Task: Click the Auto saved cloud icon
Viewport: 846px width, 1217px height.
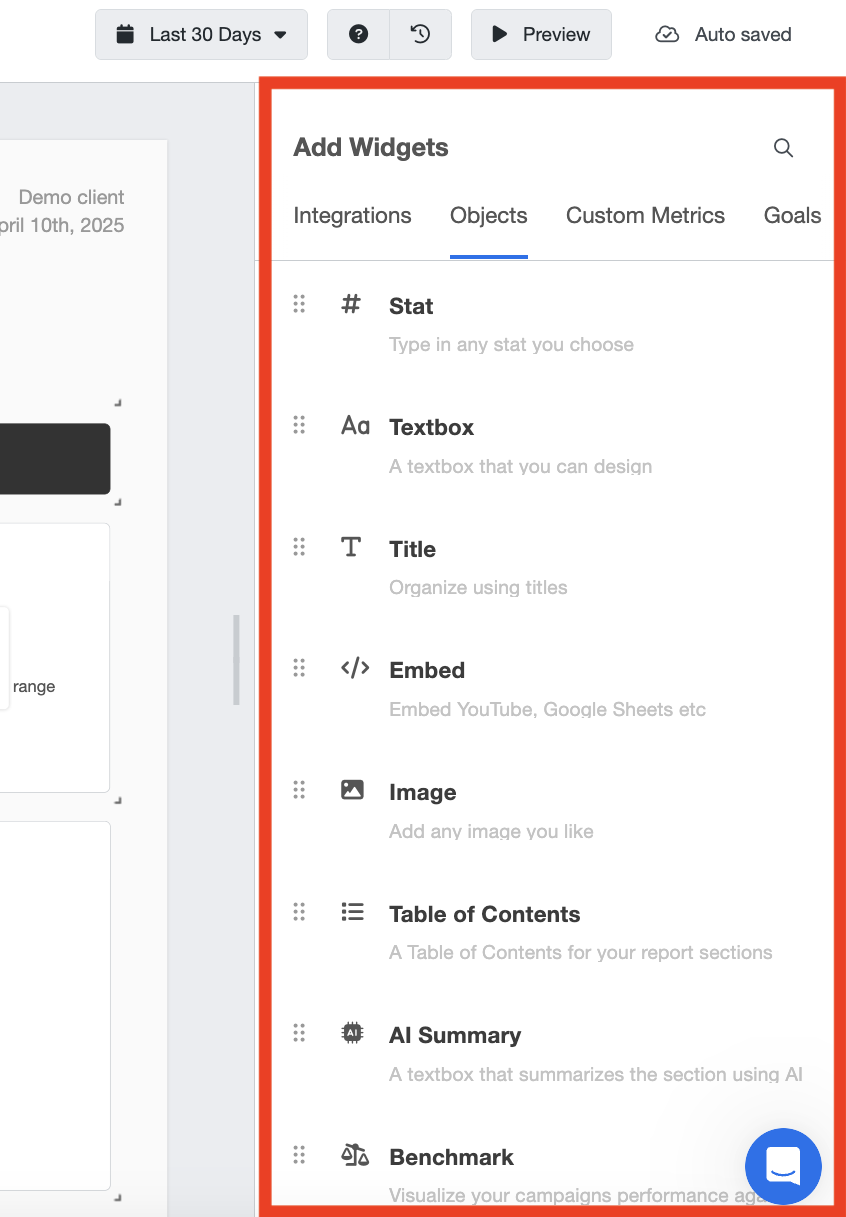Action: [x=666, y=34]
